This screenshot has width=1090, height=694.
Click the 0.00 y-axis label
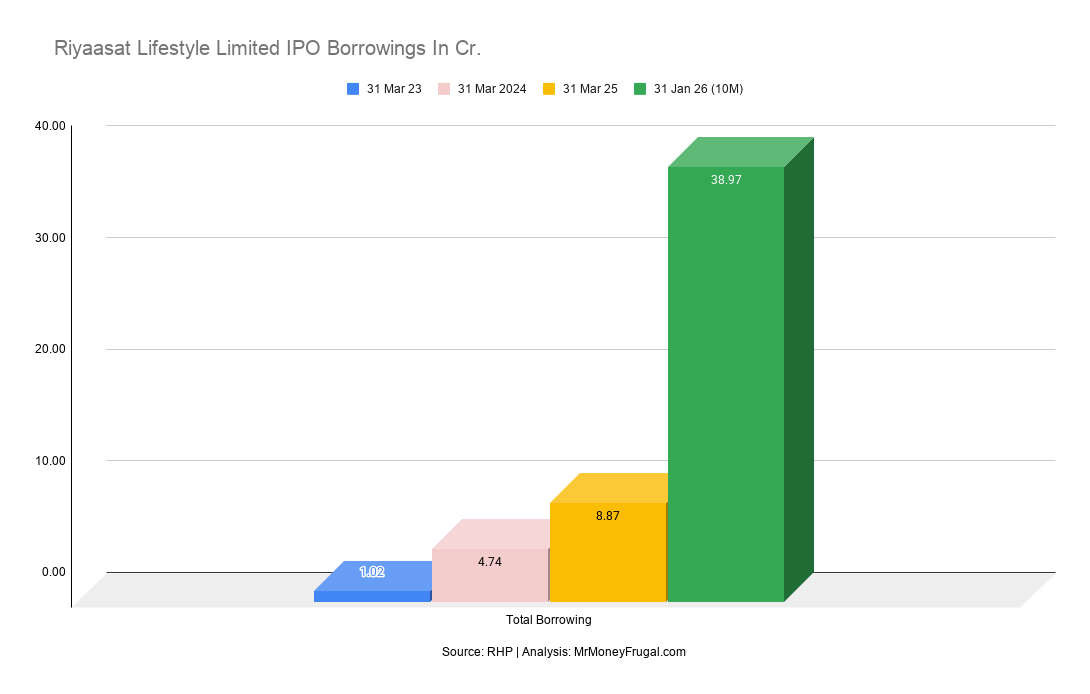pyautogui.click(x=54, y=572)
